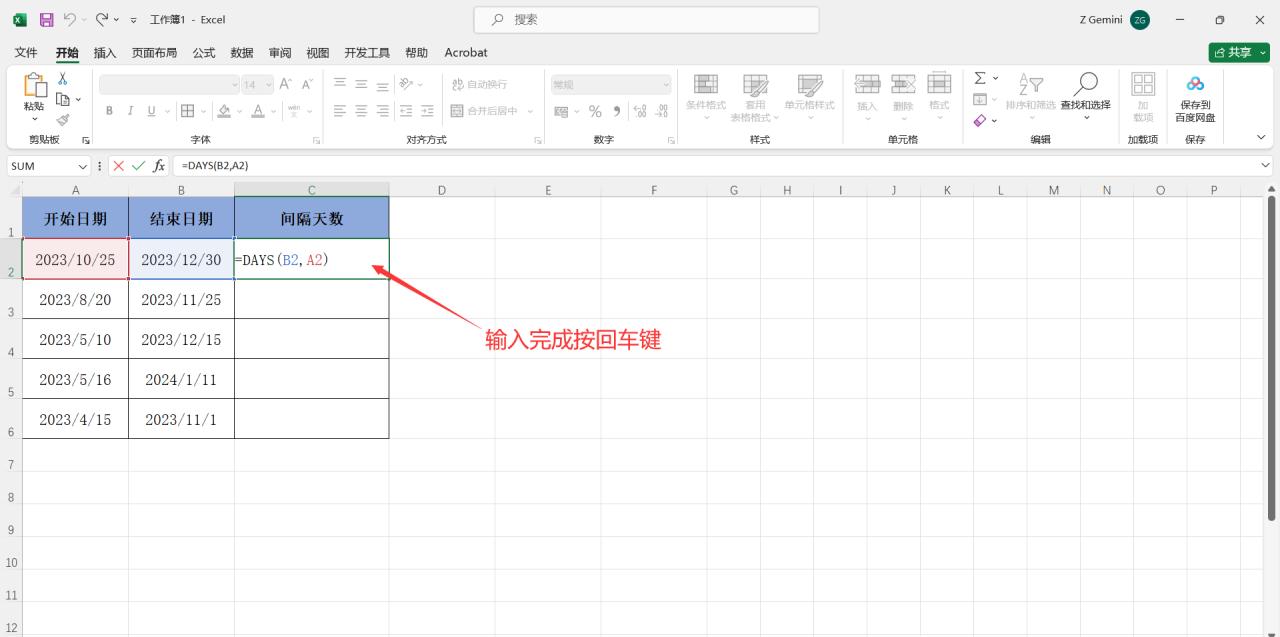This screenshot has width=1280, height=637.
Task: Click the search box 搜索
Action: 646,19
